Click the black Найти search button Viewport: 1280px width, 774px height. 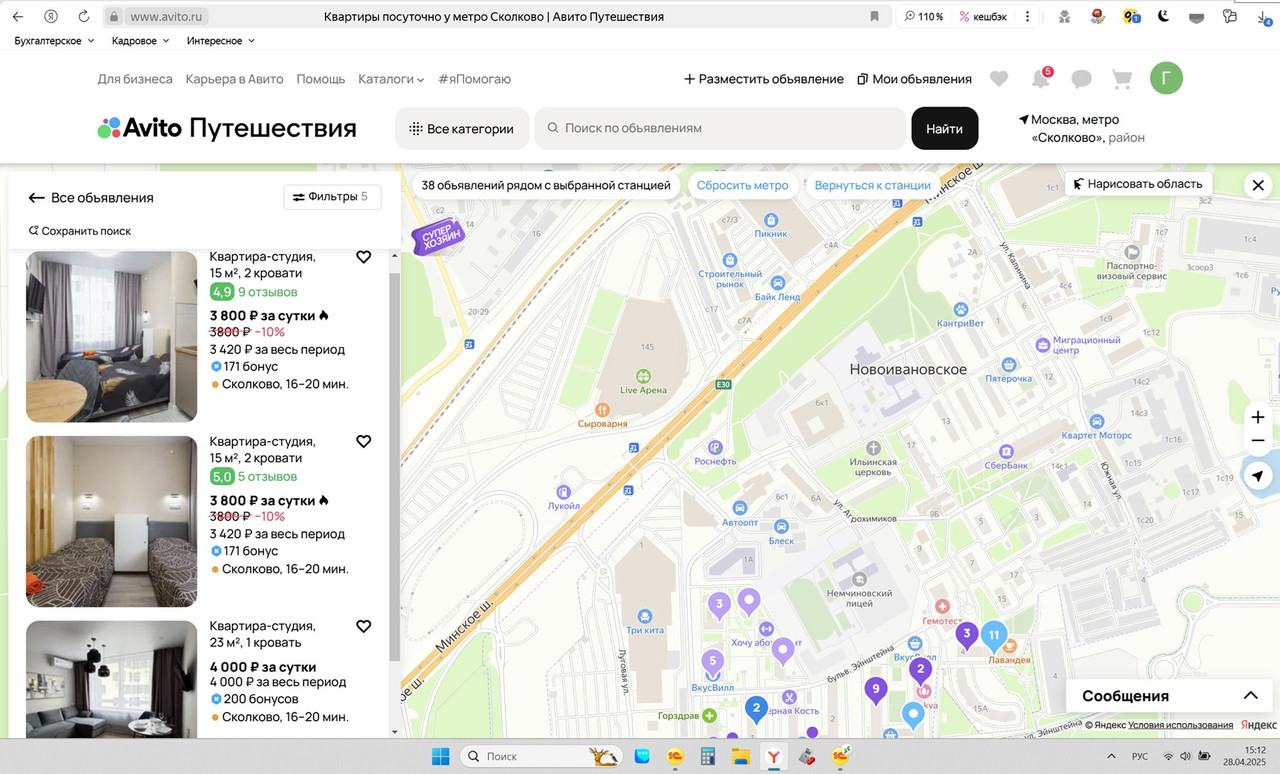(944, 128)
